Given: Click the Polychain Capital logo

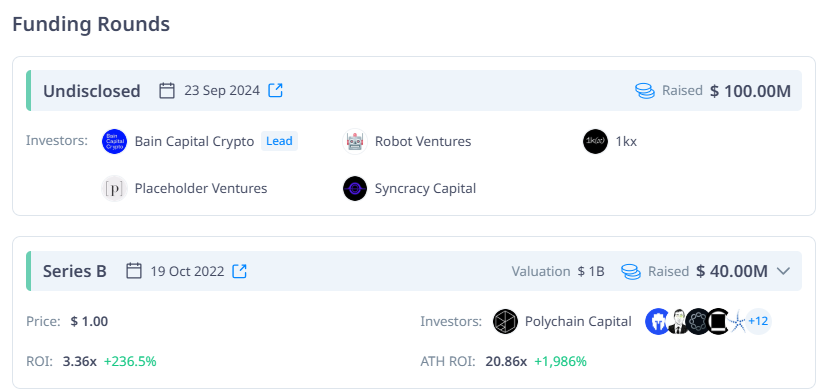Looking at the screenshot, I should click(x=505, y=321).
